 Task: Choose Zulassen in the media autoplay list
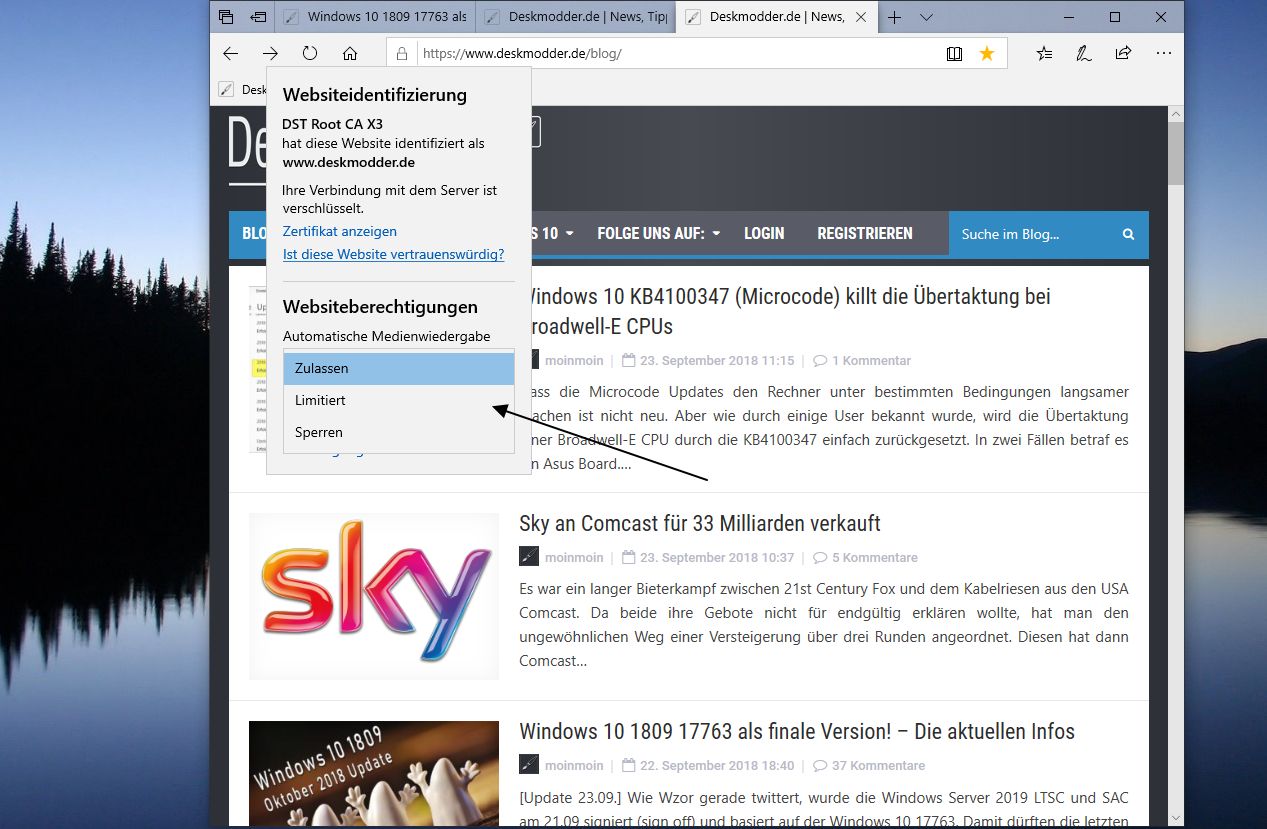pyautogui.click(x=399, y=368)
